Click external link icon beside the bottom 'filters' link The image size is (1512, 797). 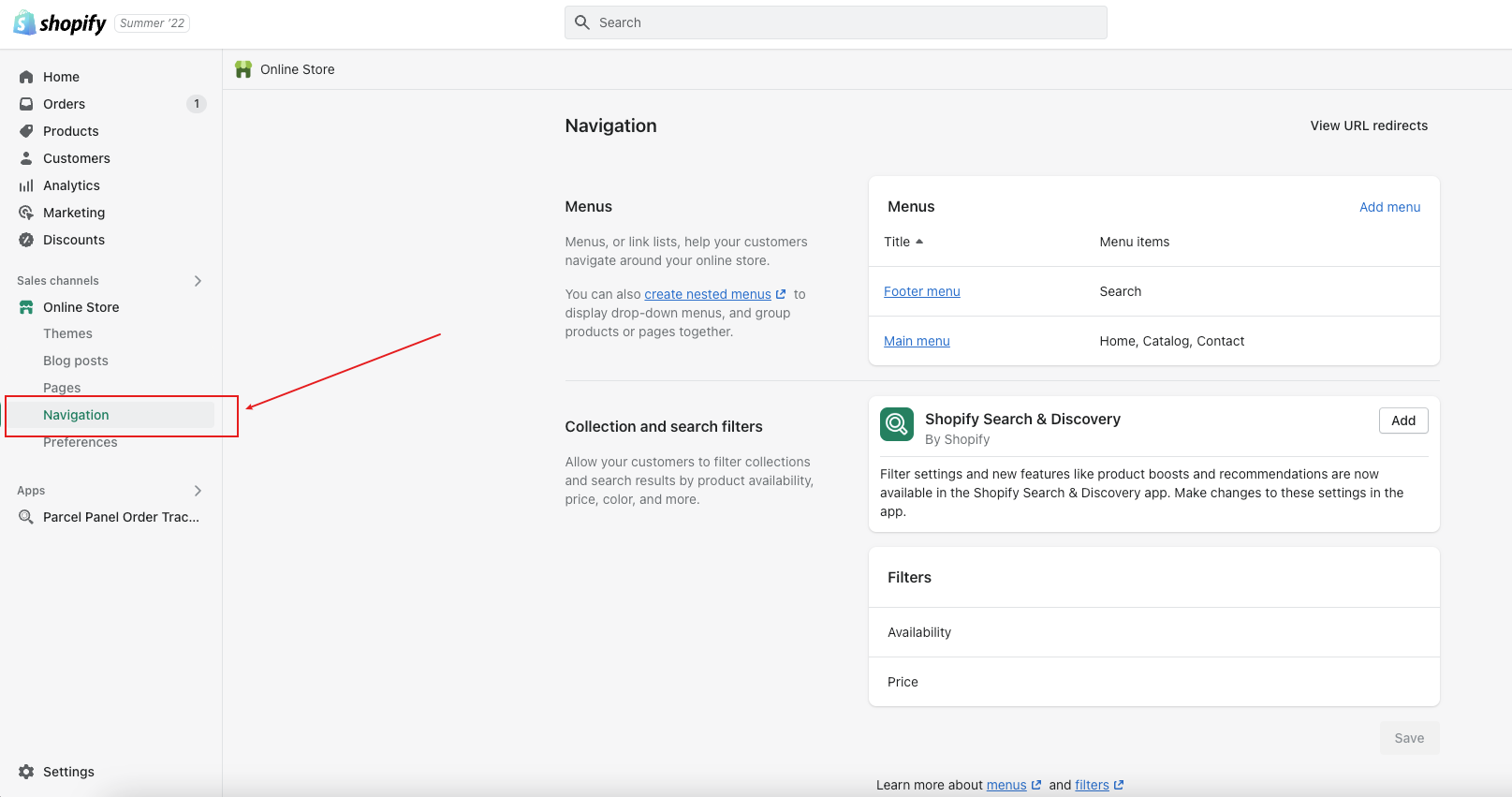(1119, 785)
